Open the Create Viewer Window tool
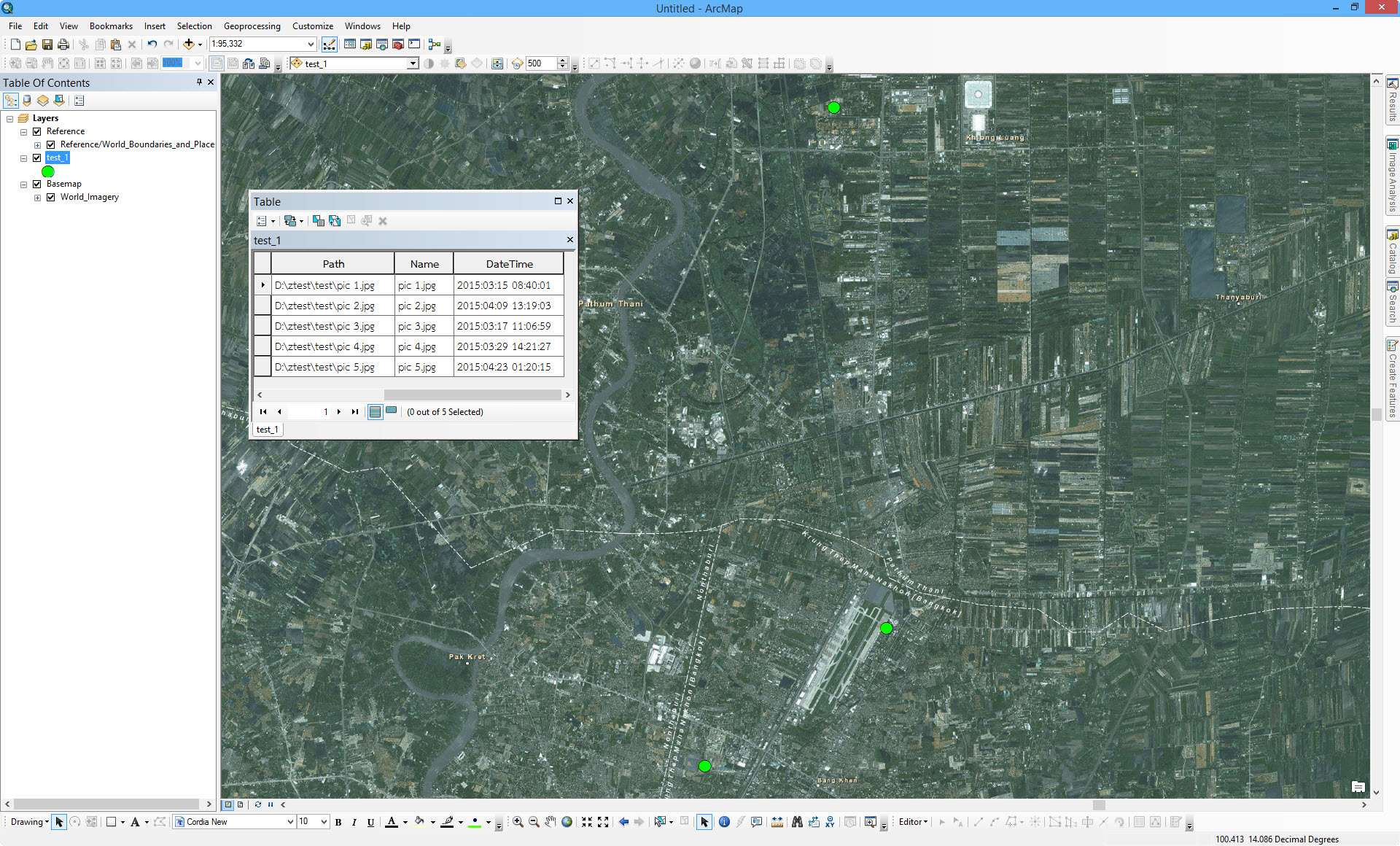The height and width of the screenshot is (846, 1400). click(871, 822)
